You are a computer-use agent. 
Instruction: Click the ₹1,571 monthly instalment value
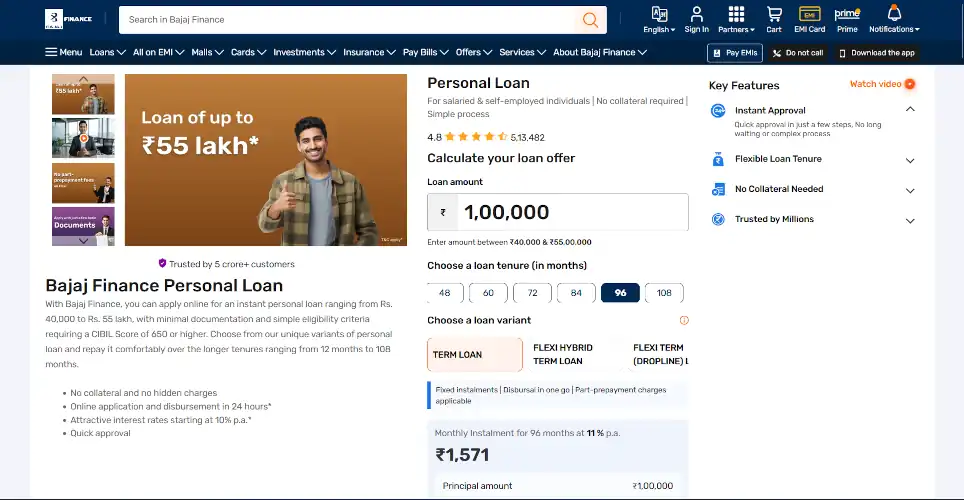462,455
